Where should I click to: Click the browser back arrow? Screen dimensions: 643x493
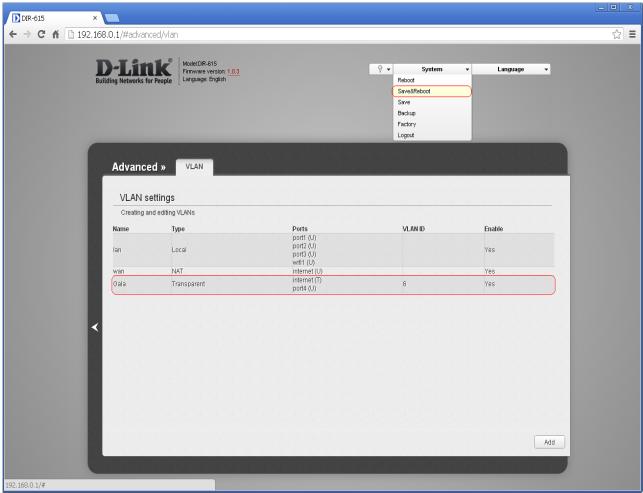[x=11, y=36]
